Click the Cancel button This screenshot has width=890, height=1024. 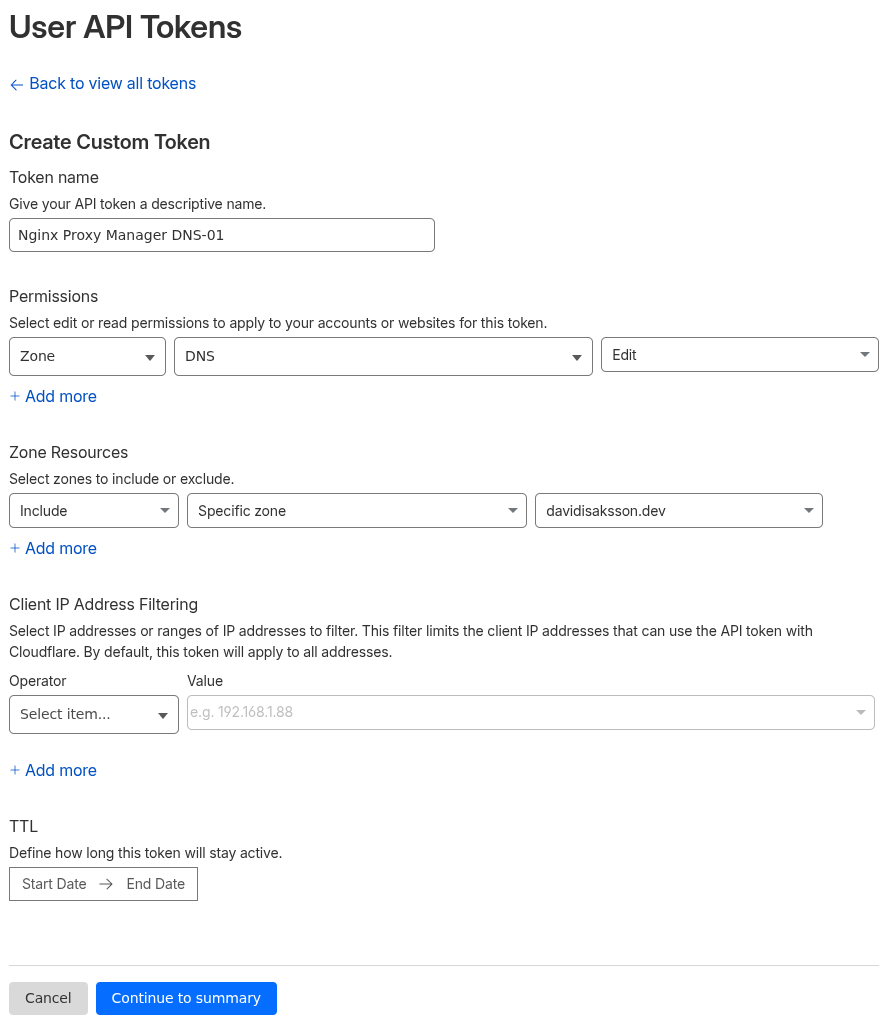click(x=48, y=998)
